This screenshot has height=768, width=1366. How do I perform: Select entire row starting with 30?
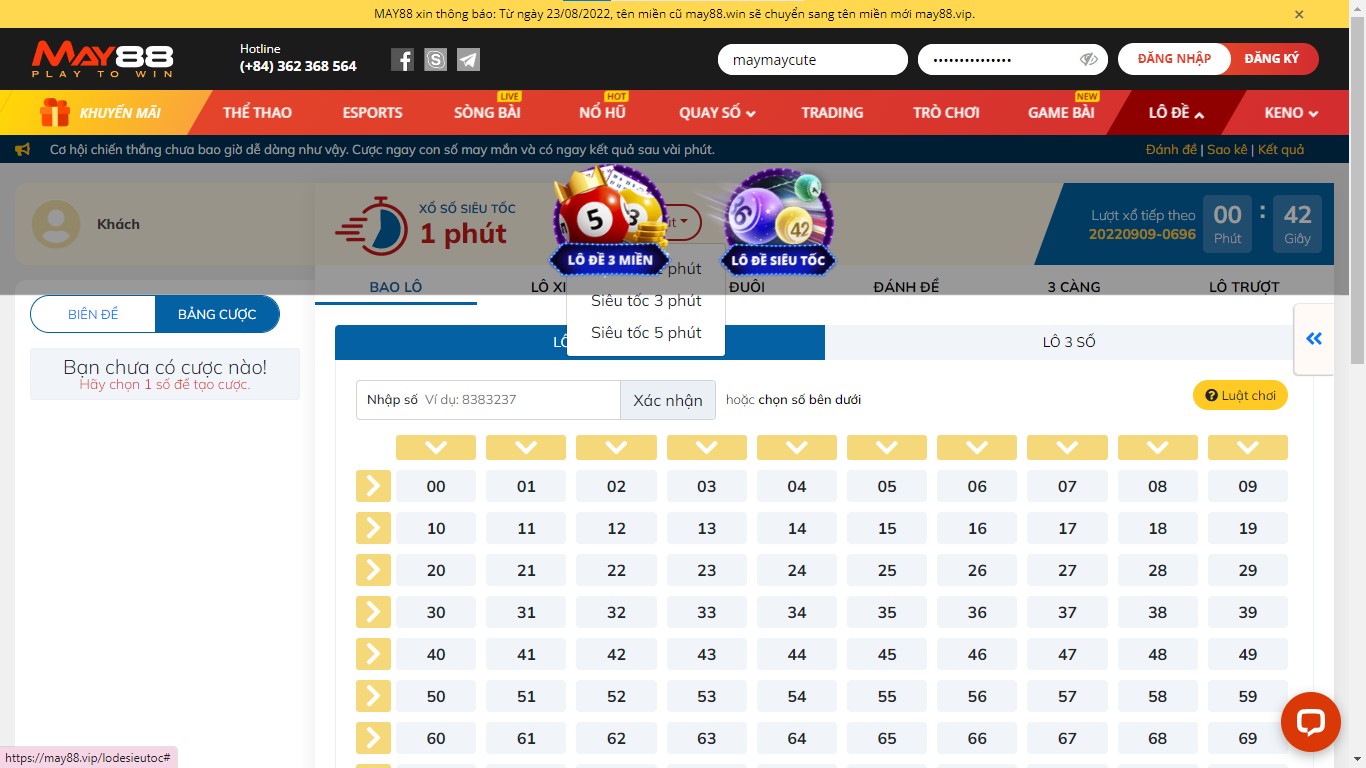(x=373, y=612)
